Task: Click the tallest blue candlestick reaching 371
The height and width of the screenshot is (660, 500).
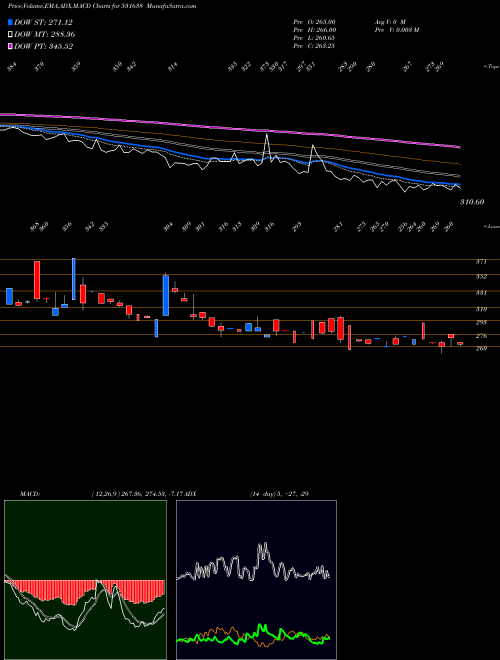Action: (74, 279)
